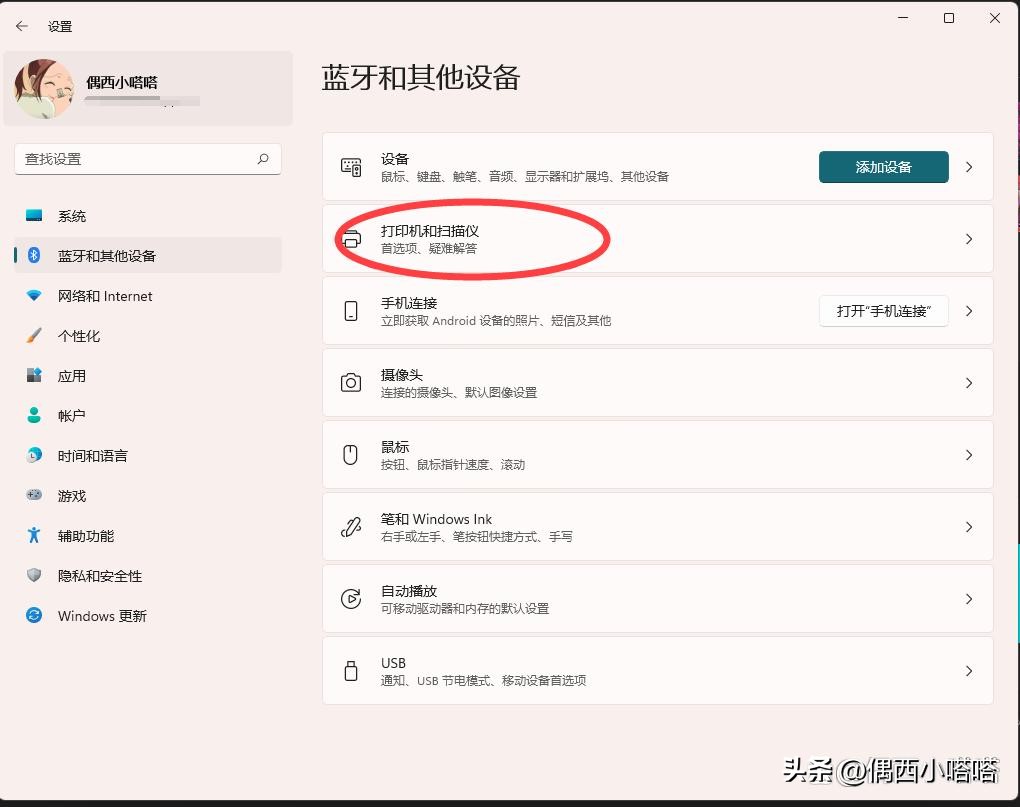Switch to the 系统 settings section
Image resolution: width=1020 pixels, height=807 pixels.
coord(70,216)
